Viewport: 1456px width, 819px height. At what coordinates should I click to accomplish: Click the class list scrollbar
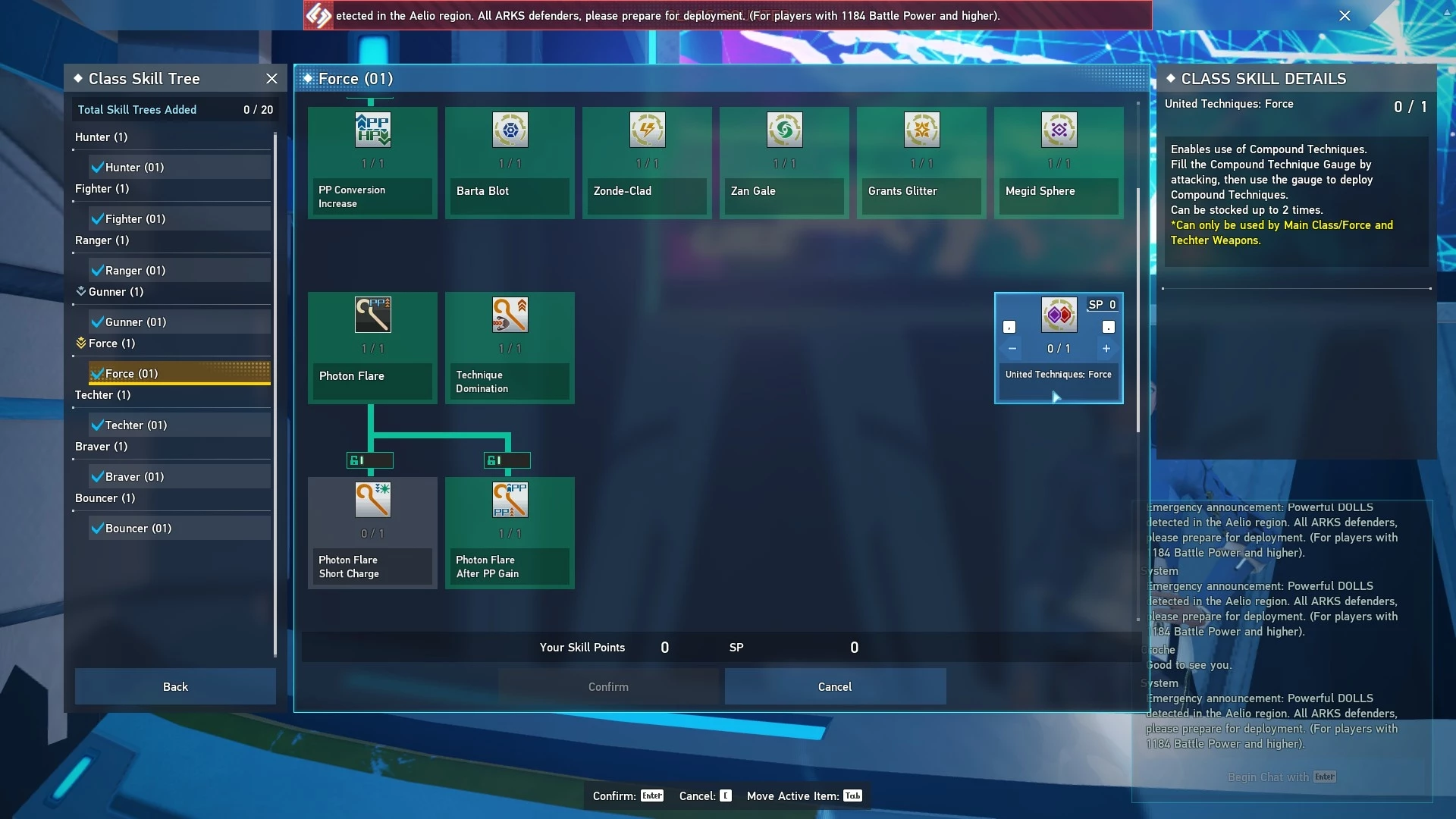pyautogui.click(x=275, y=394)
